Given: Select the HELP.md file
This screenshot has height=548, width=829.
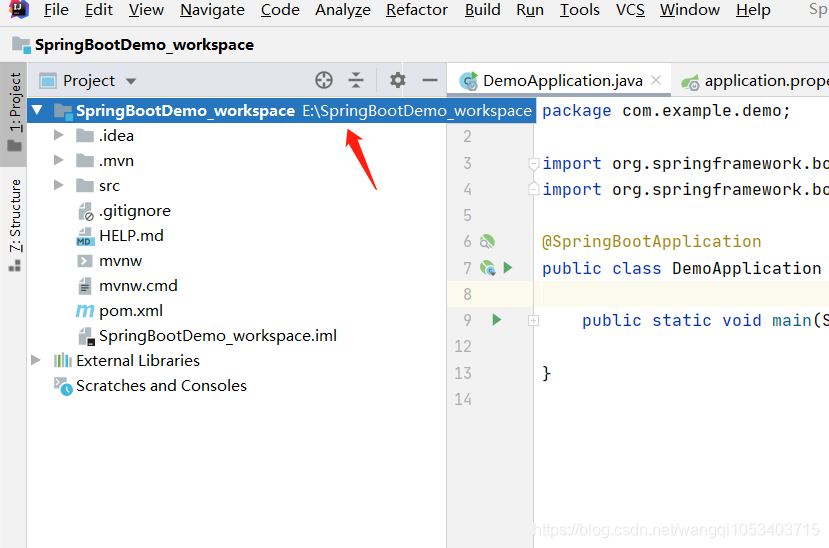Looking at the screenshot, I should pyautogui.click(x=131, y=236).
